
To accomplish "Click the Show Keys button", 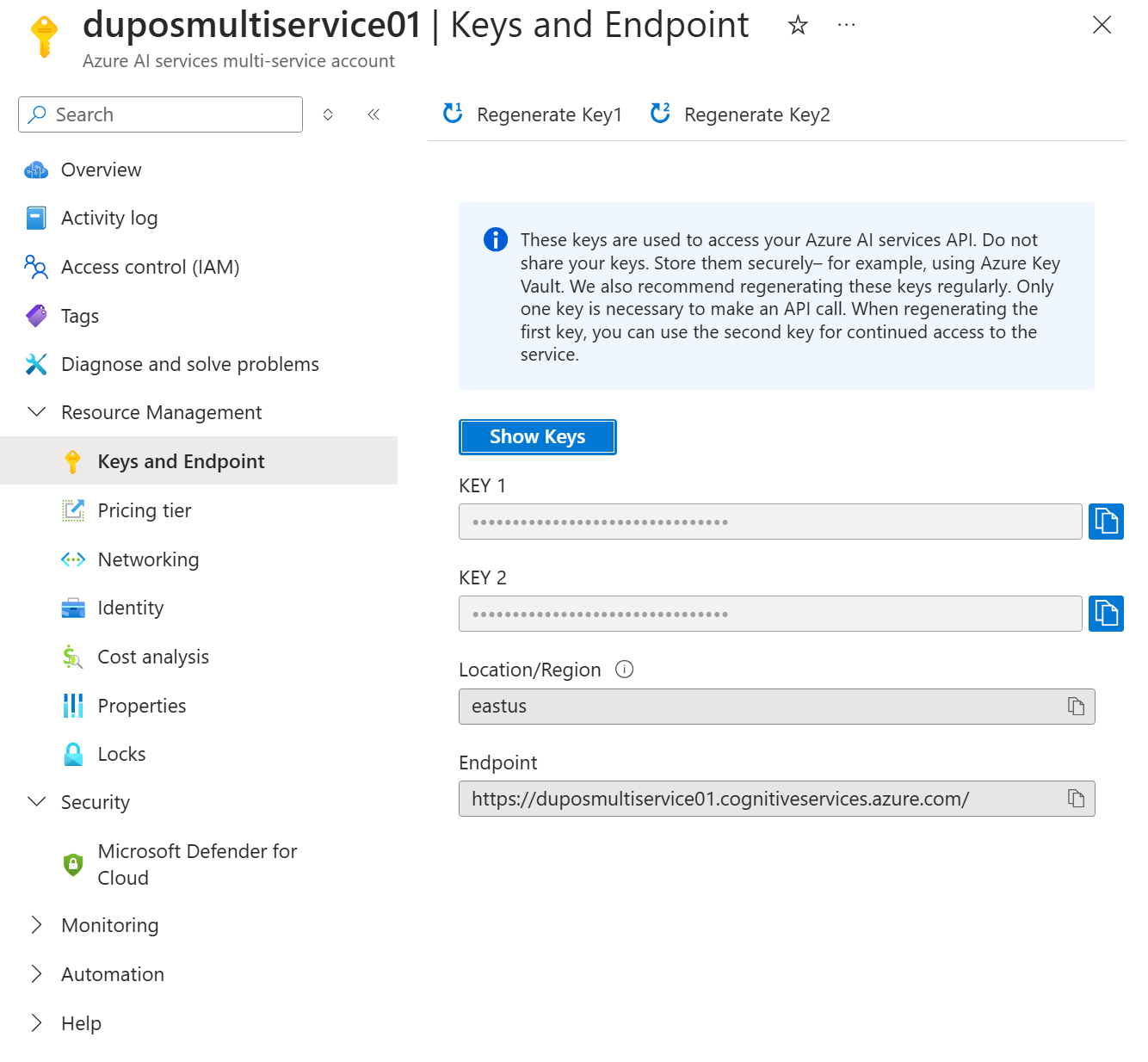I will coord(538,436).
